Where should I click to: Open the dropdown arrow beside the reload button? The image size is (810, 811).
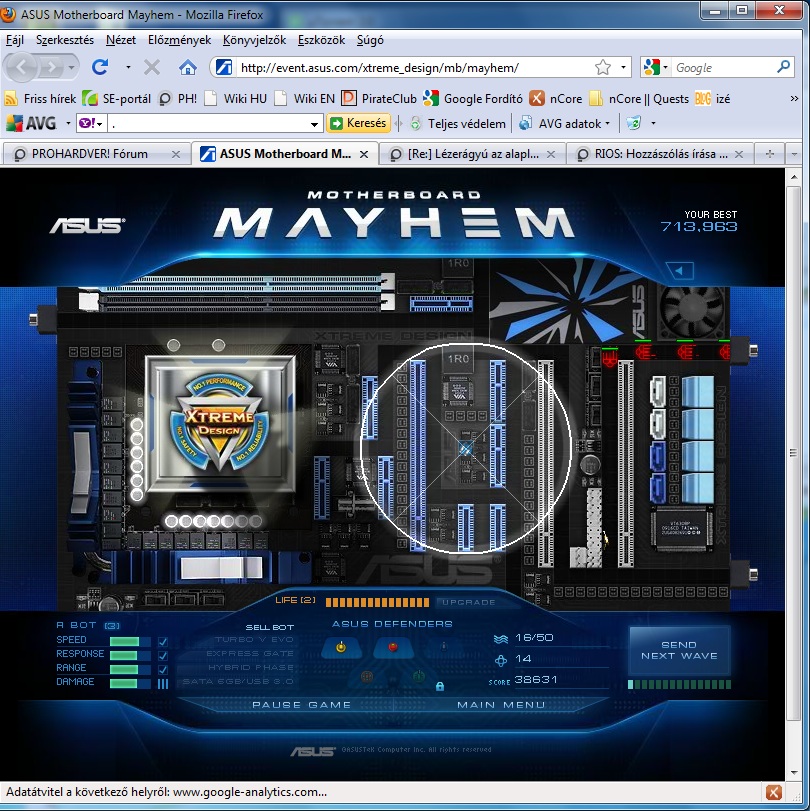coord(128,67)
